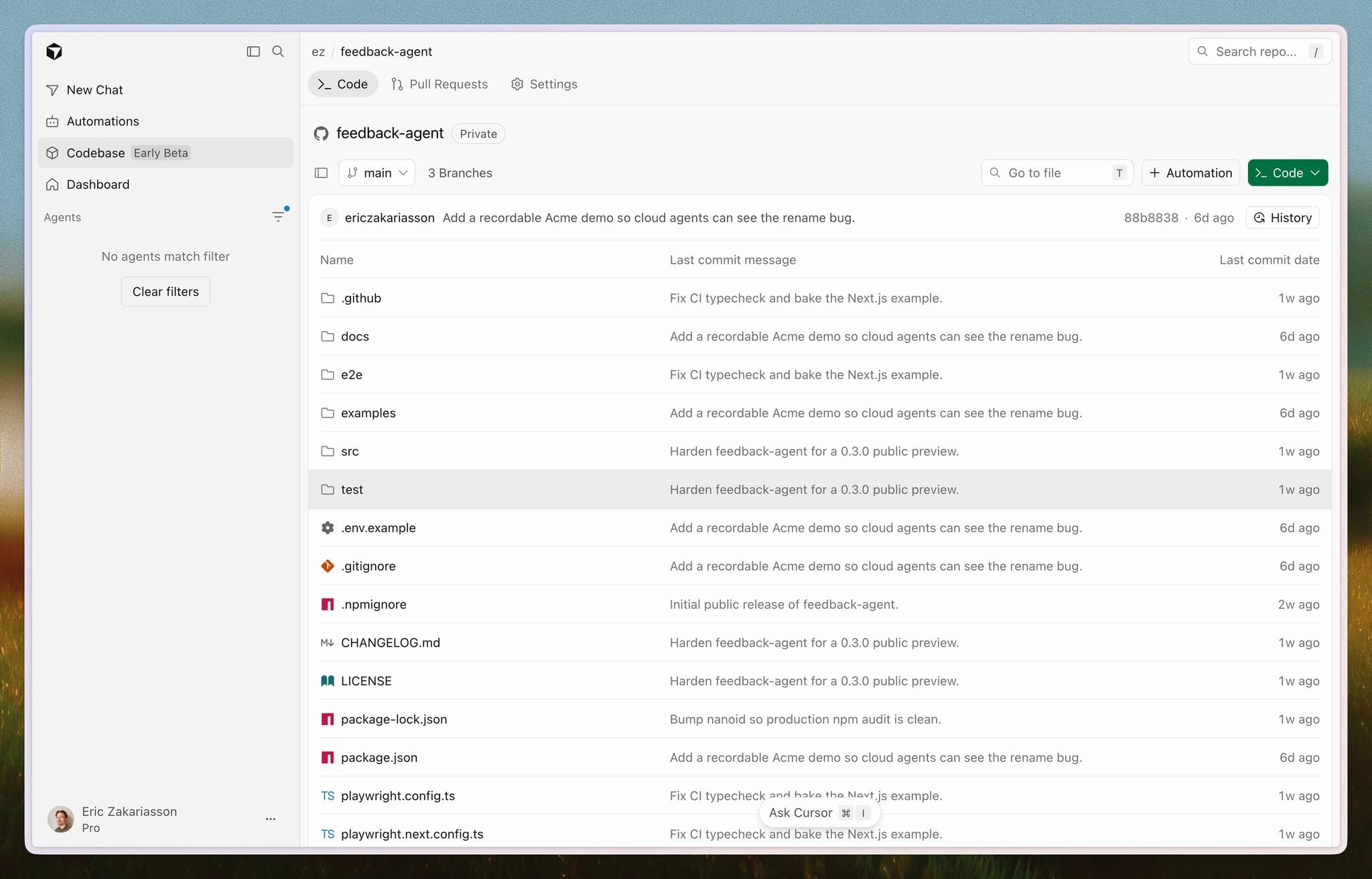Click the folder icon for examples
This screenshot has width=1372, height=879.
pyautogui.click(x=328, y=413)
